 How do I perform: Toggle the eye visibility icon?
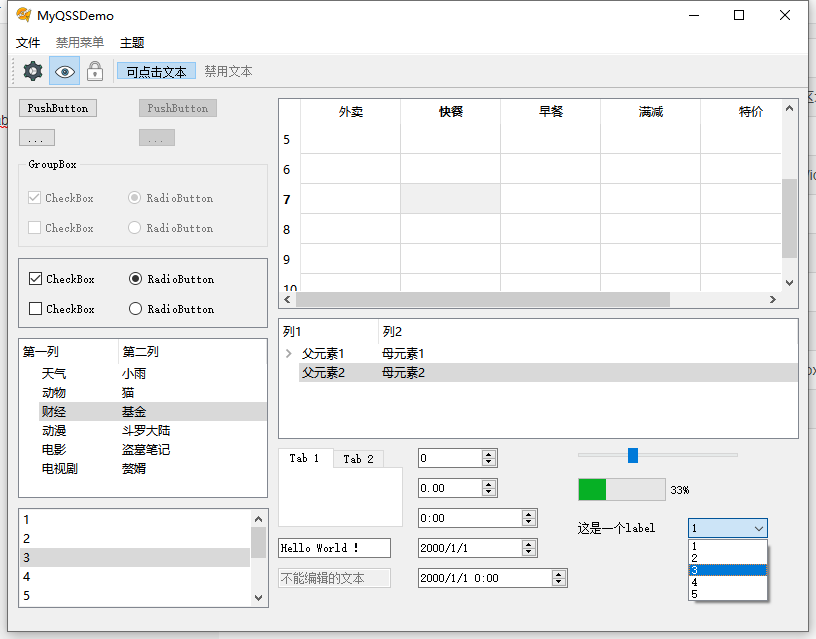(x=64, y=71)
